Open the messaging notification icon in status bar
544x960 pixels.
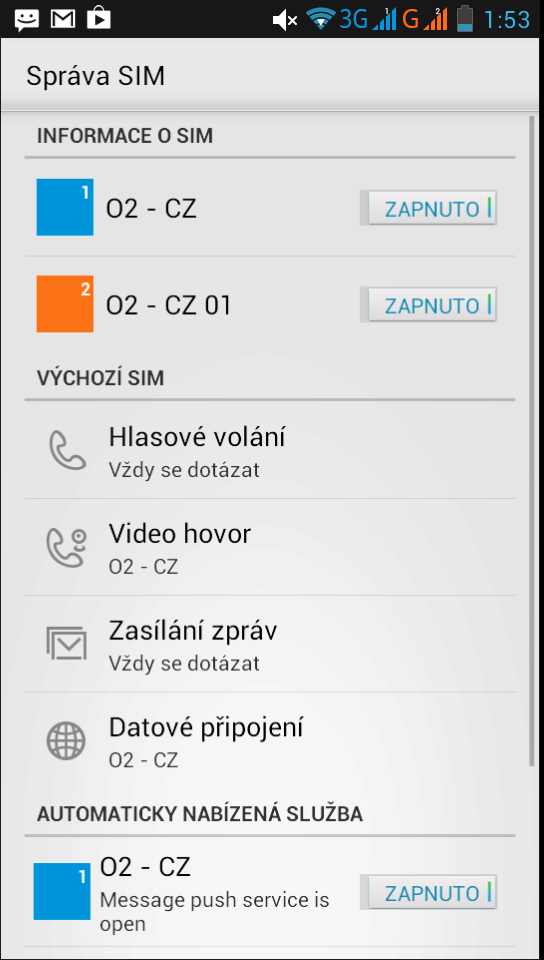pyautogui.click(x=26, y=19)
